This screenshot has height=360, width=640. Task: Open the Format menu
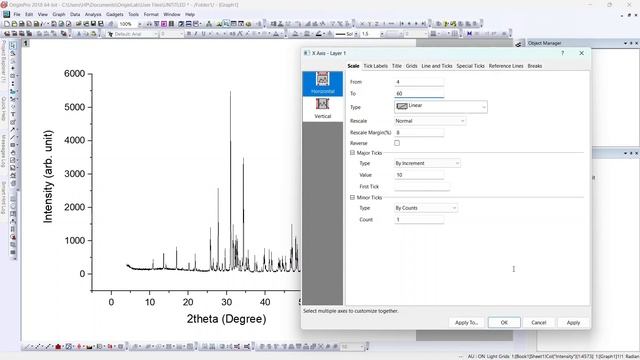151,14
